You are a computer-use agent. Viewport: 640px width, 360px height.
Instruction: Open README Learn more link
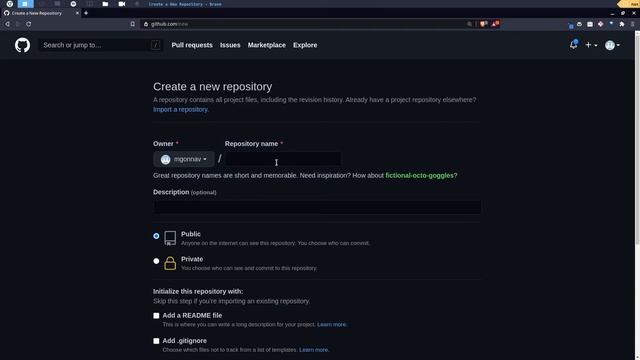click(x=331, y=324)
